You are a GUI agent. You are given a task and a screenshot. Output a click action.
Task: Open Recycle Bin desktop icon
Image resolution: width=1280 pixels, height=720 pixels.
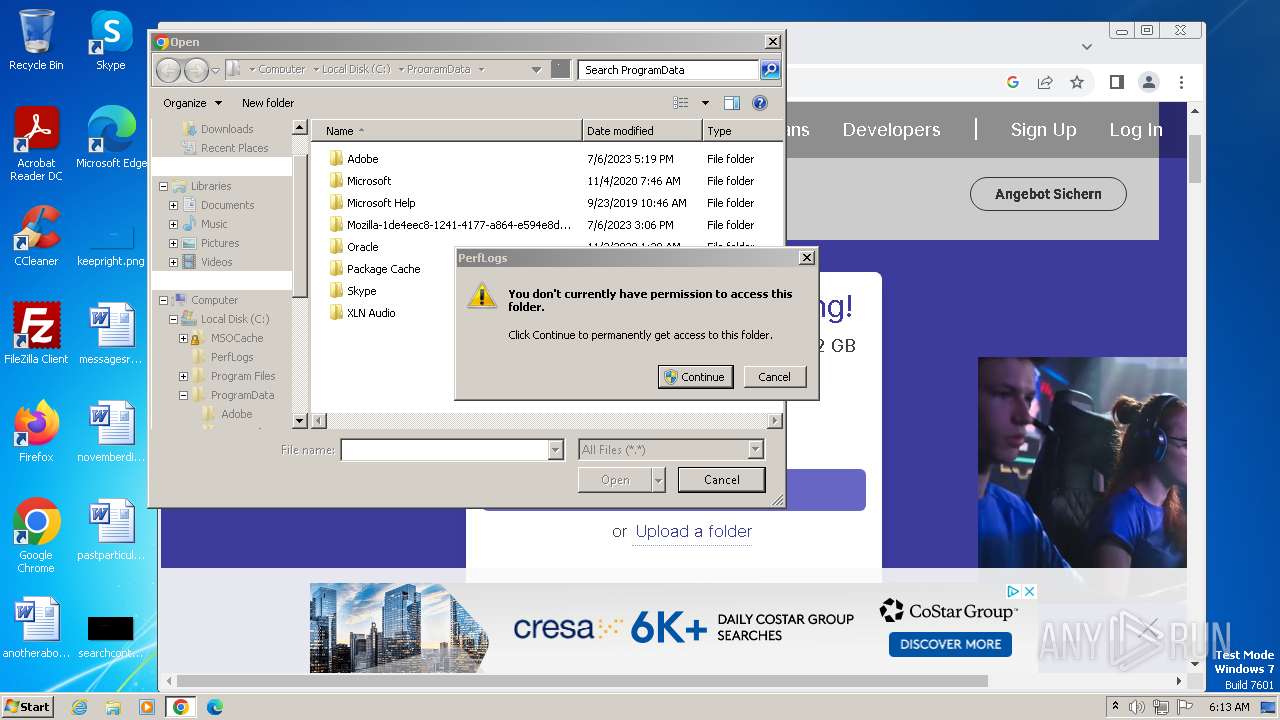point(36,40)
